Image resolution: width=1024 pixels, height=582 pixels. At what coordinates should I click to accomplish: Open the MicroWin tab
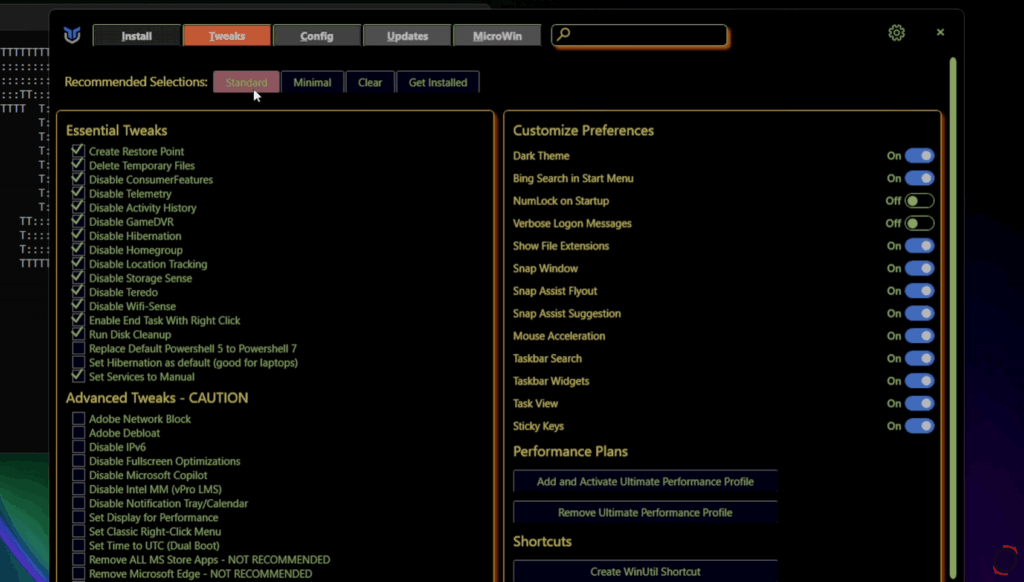[497, 36]
